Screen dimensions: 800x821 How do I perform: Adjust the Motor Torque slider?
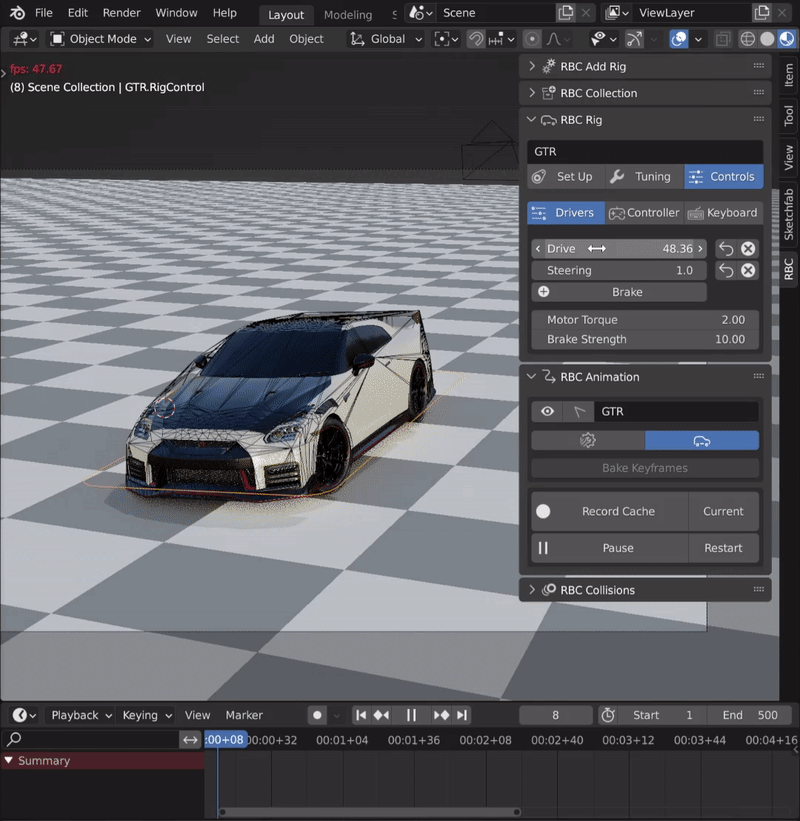pos(645,320)
